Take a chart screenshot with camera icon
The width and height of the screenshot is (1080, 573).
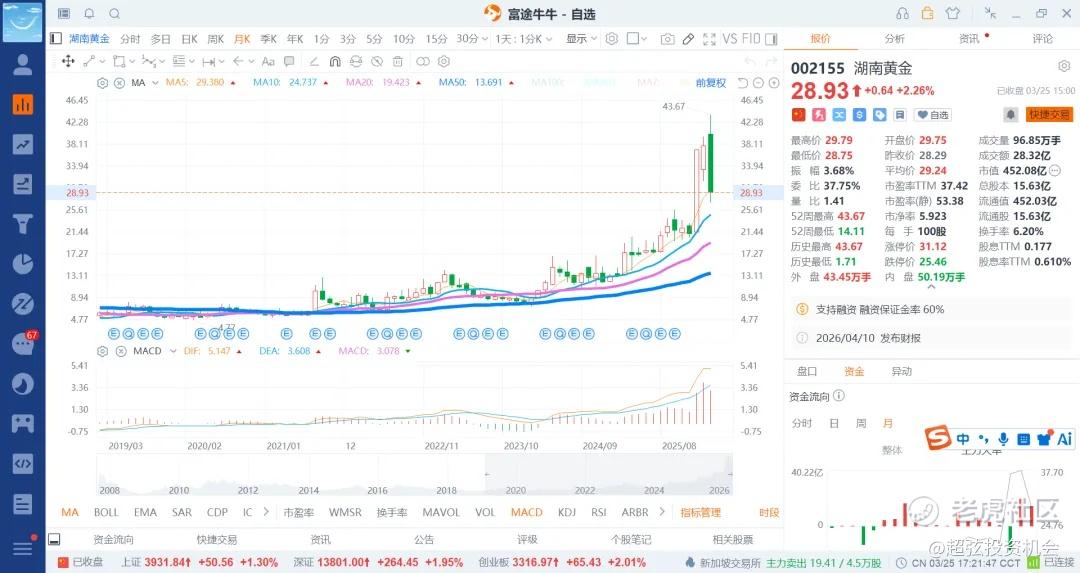coord(667,39)
